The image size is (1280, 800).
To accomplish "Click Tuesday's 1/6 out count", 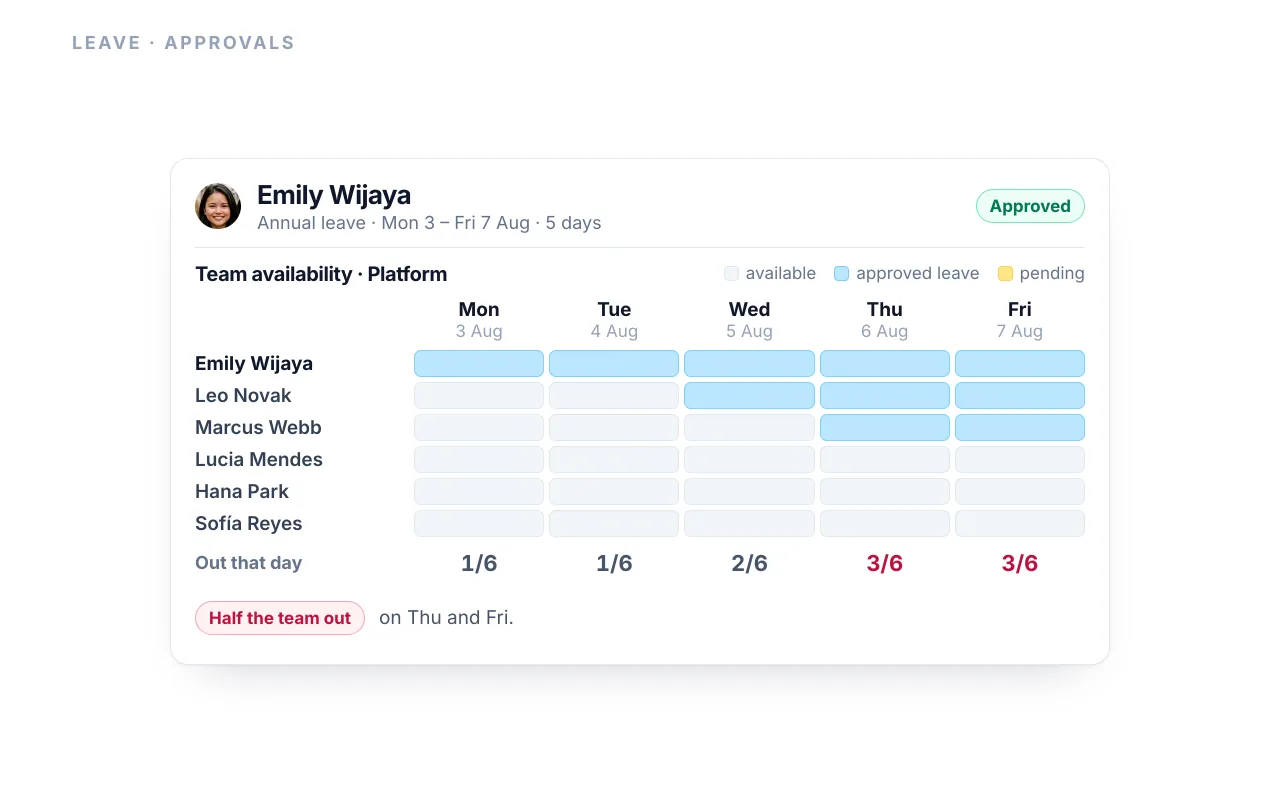I will click(614, 563).
